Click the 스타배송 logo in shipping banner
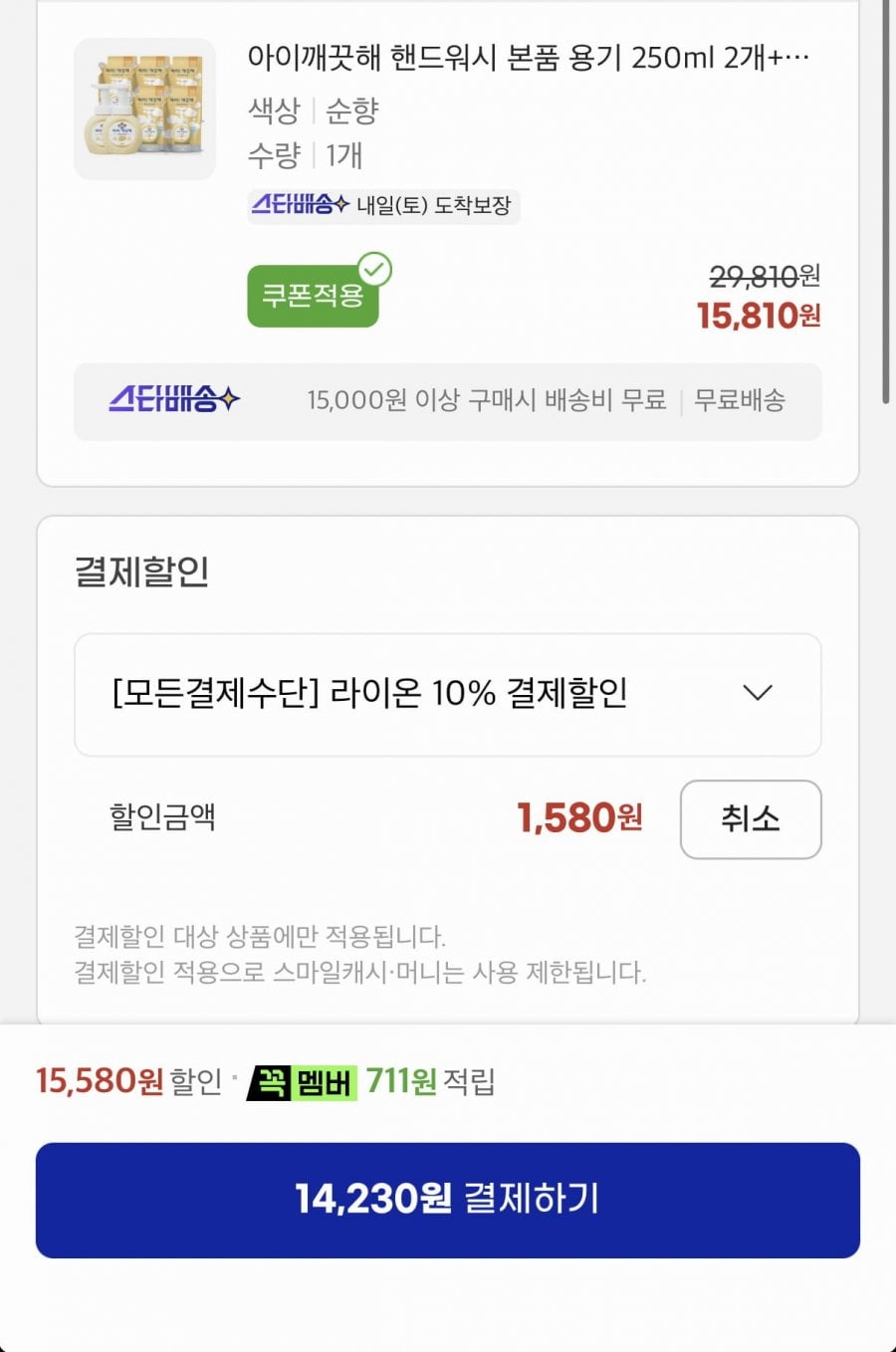 tap(174, 400)
